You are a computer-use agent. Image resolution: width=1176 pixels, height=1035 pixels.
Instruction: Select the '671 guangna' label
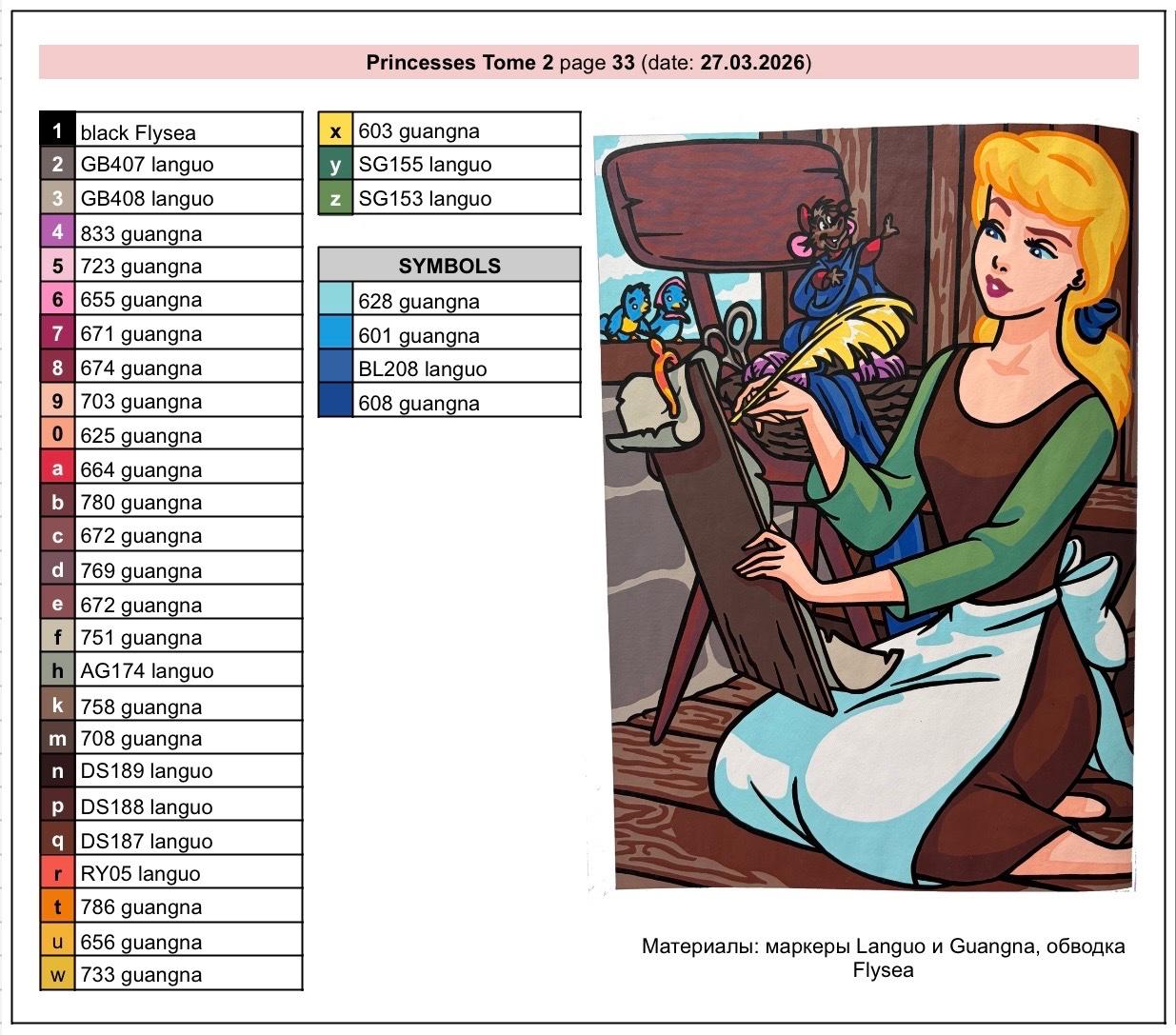coord(141,333)
